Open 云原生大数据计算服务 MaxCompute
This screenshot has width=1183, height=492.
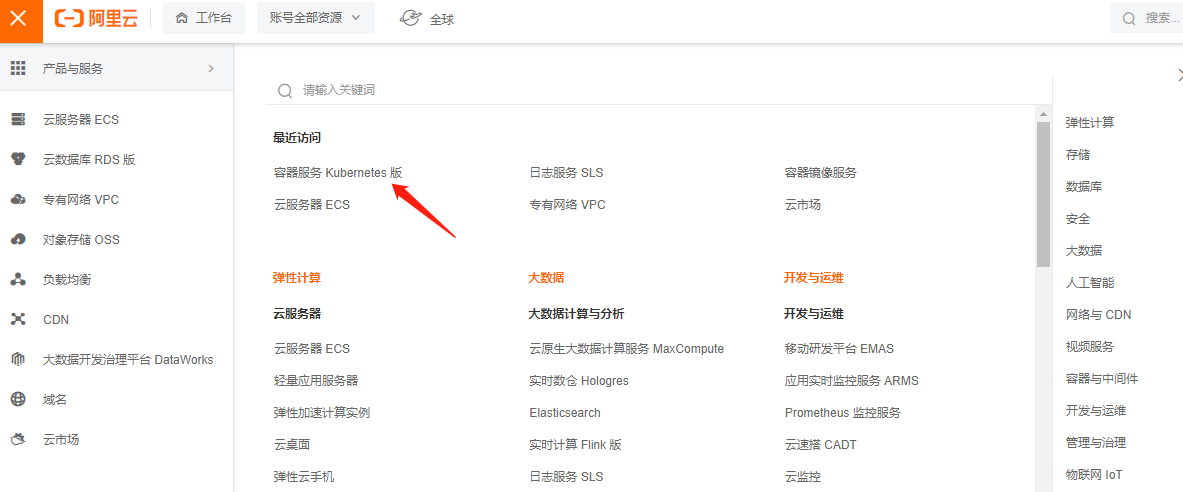[627, 349]
